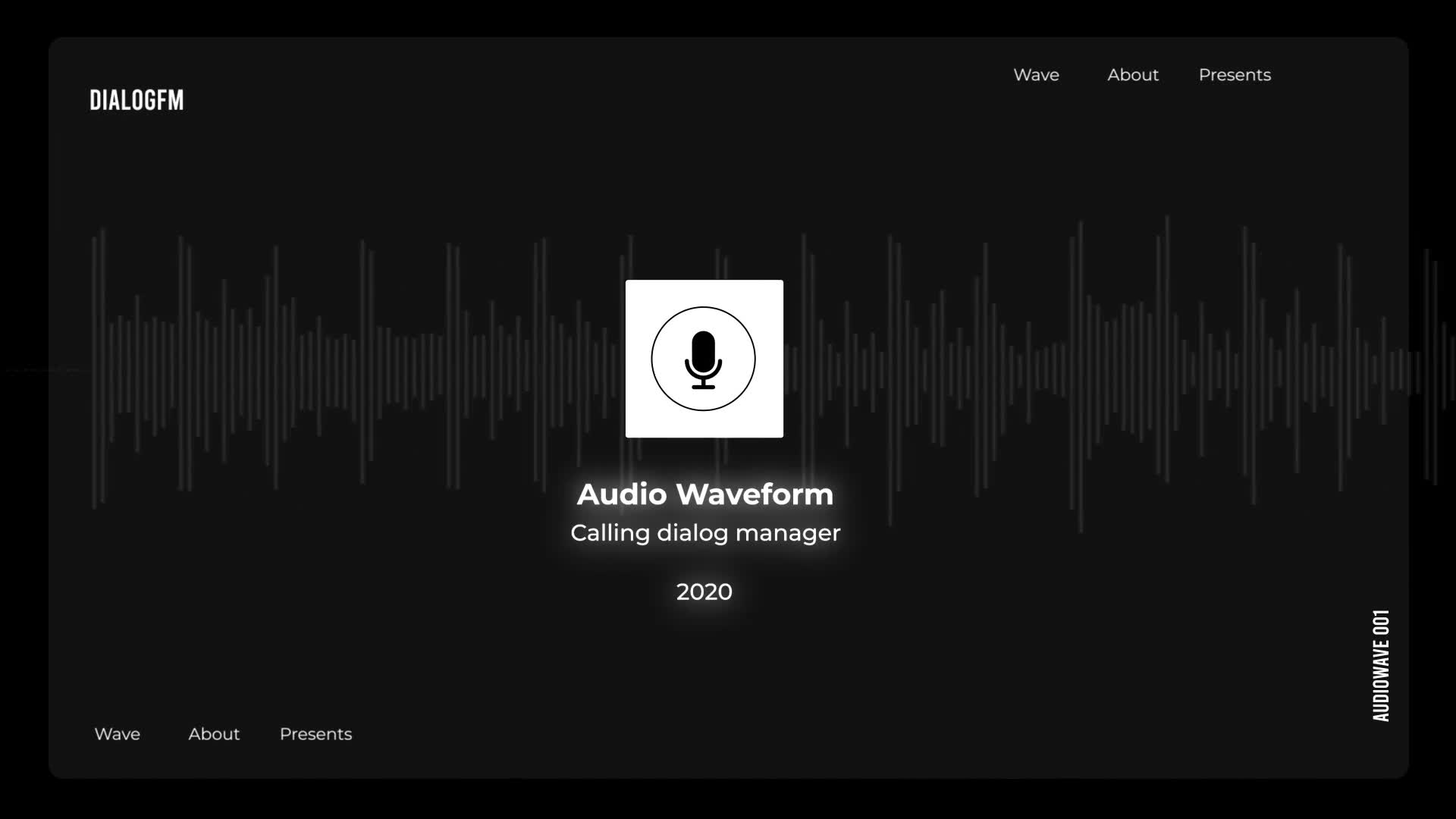Enable waveform playback via center icon
1456x819 pixels.
[x=705, y=359]
